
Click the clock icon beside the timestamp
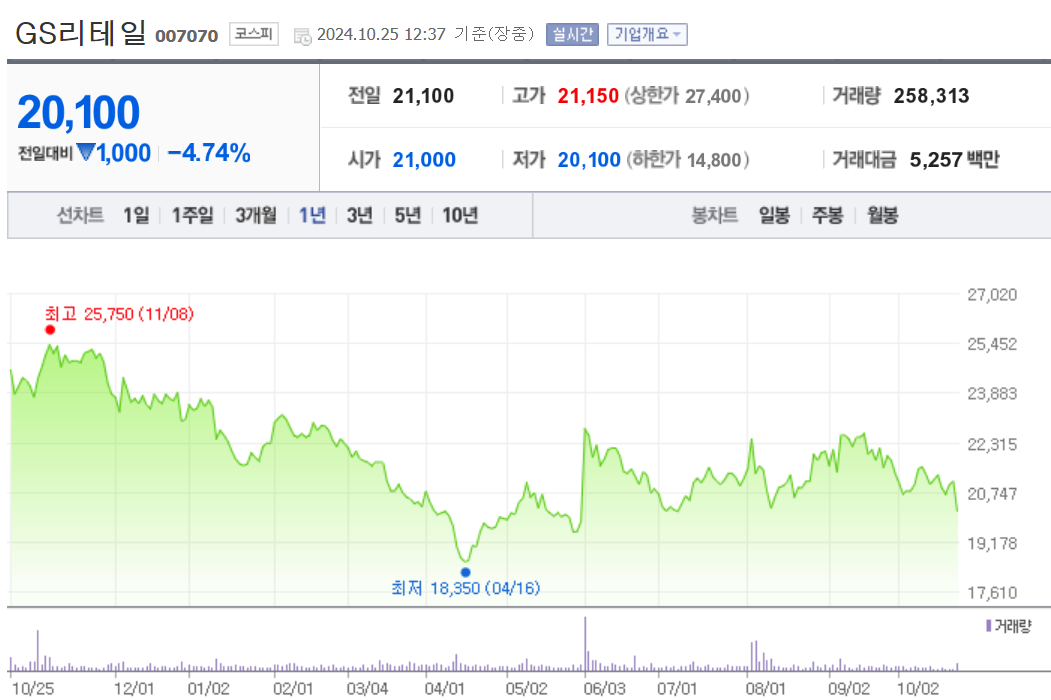tap(302, 36)
